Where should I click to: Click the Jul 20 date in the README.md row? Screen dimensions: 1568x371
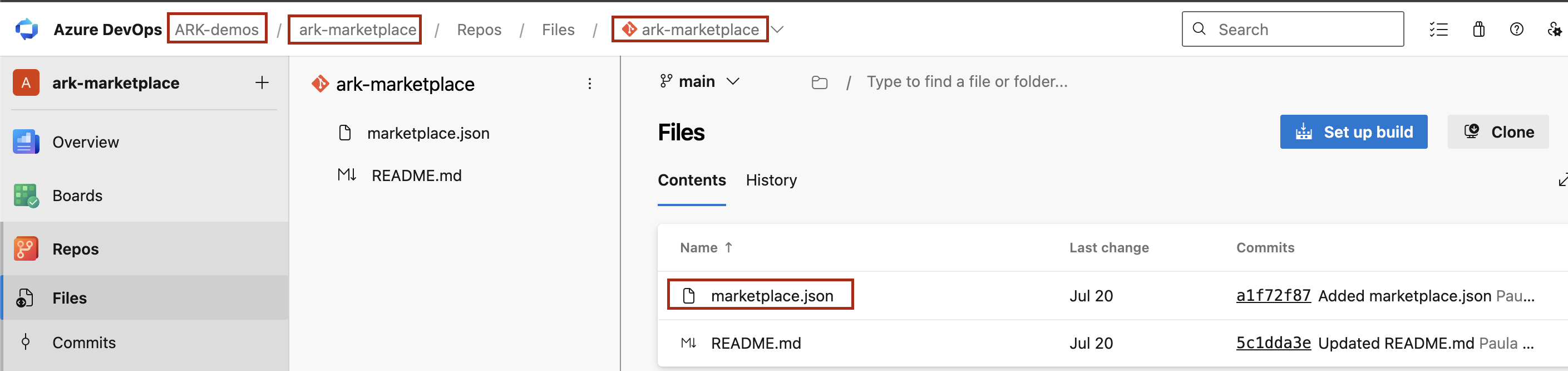point(1091,343)
